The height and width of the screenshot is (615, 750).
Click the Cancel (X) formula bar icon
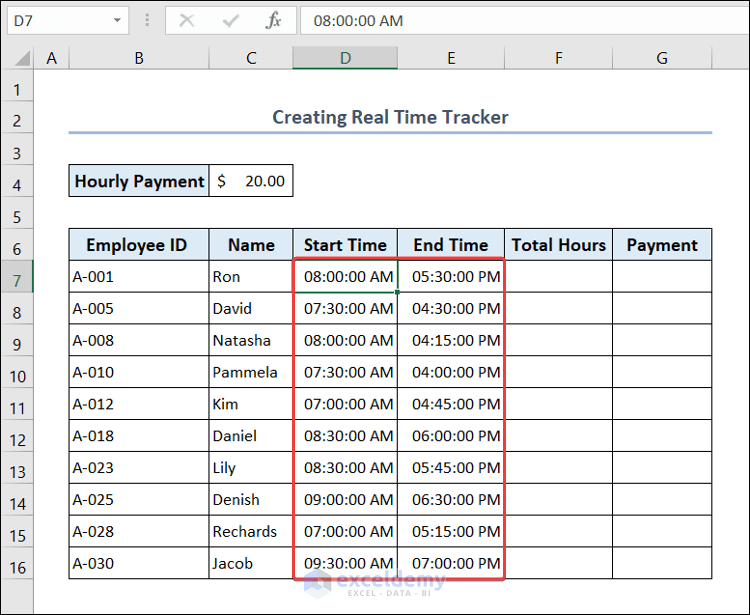coord(187,21)
